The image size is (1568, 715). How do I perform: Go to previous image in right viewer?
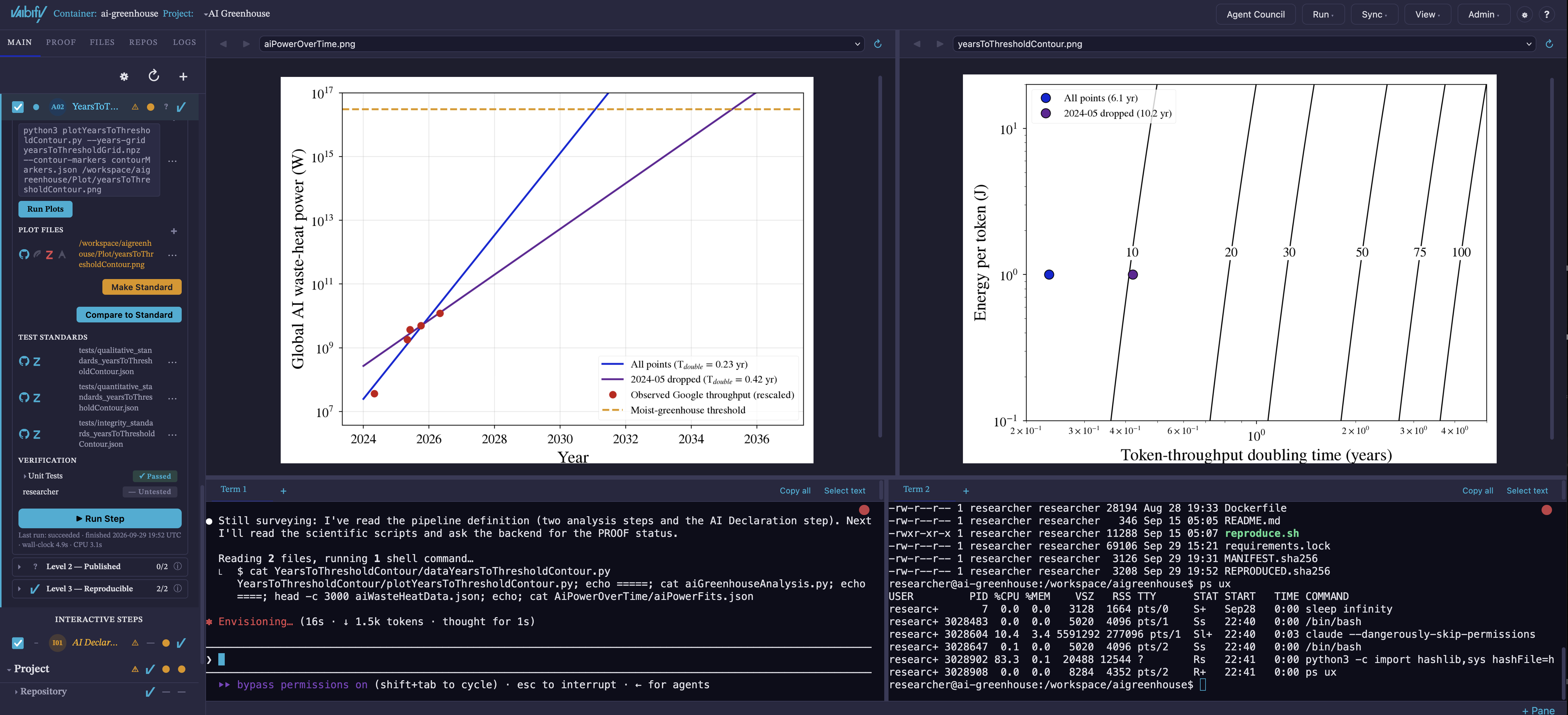coord(917,44)
